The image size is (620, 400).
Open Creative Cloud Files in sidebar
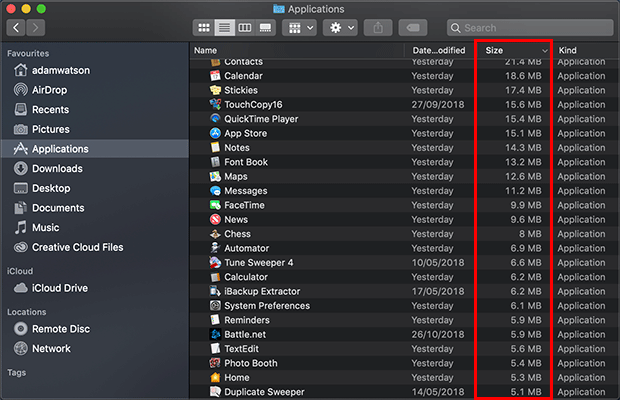click(95, 247)
